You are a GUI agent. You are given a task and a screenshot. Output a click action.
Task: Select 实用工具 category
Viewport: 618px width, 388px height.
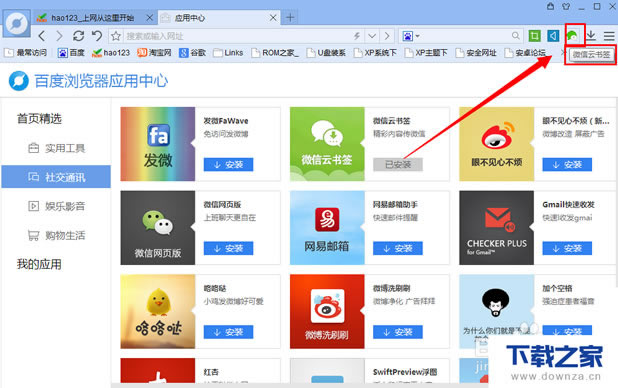(x=56, y=148)
